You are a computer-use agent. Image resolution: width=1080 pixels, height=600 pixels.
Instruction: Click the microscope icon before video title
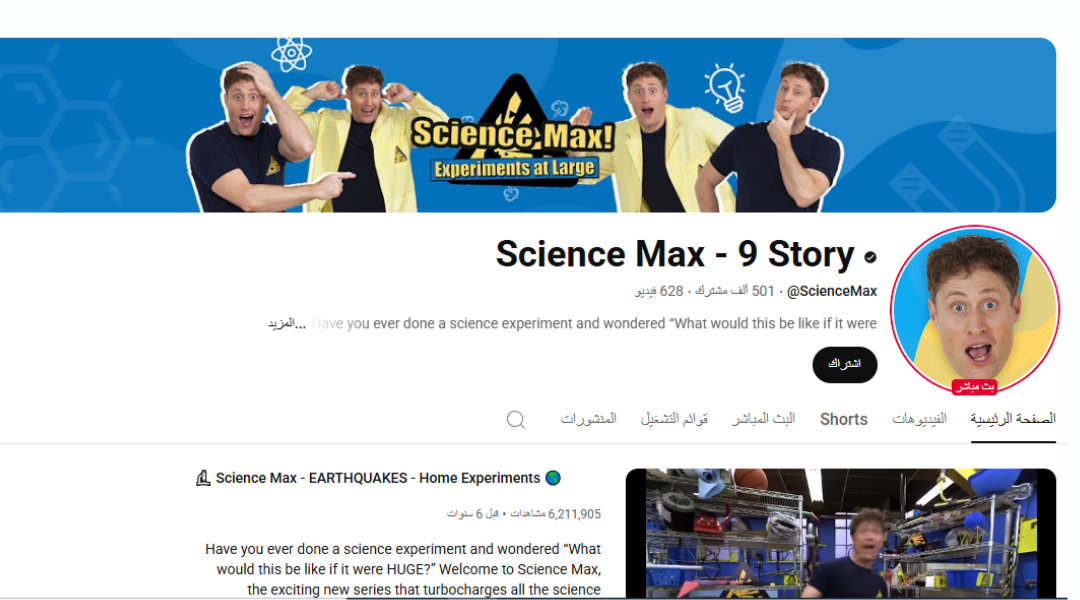[202, 477]
